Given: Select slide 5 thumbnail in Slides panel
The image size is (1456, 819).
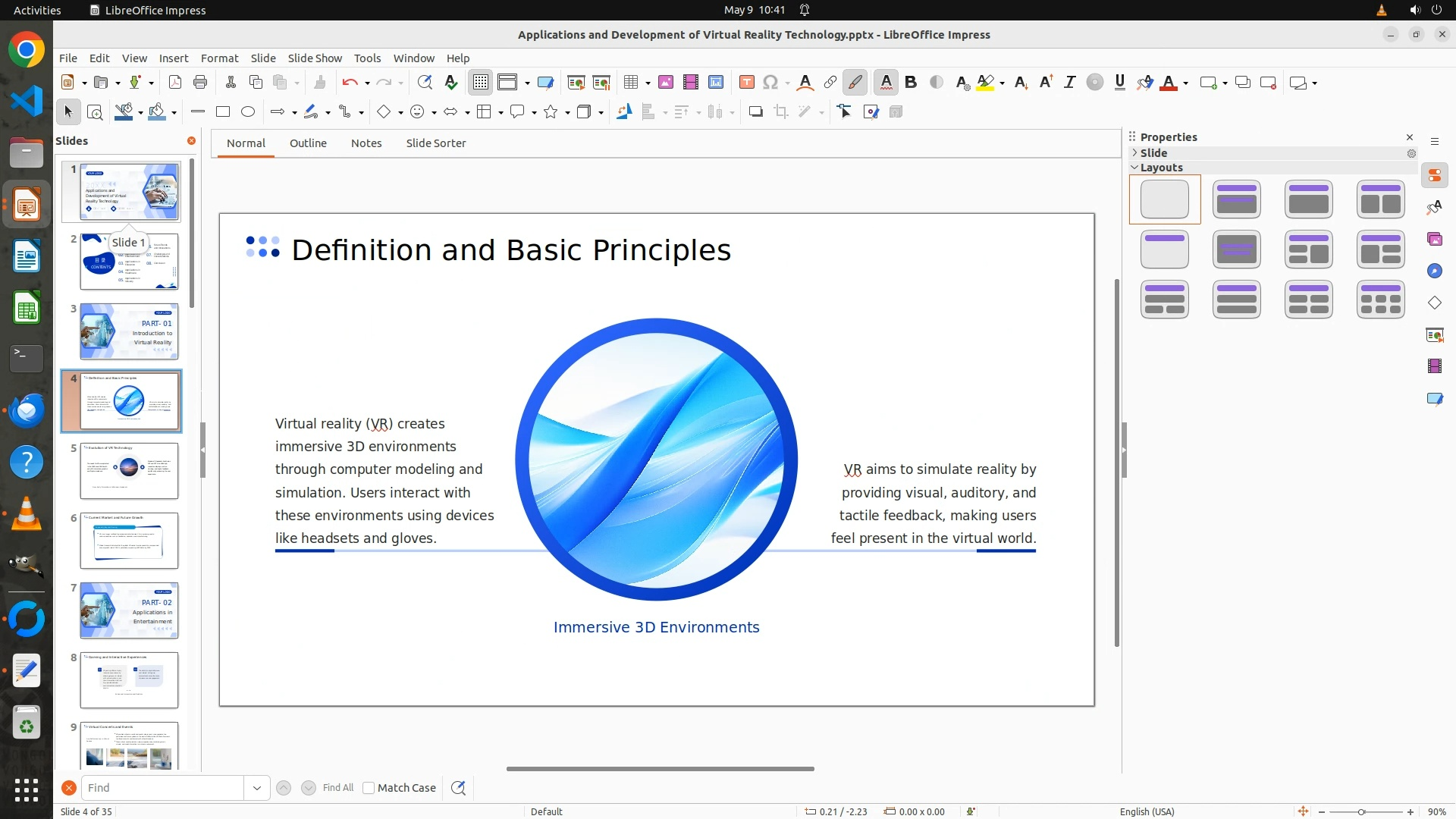Looking at the screenshot, I should [129, 471].
